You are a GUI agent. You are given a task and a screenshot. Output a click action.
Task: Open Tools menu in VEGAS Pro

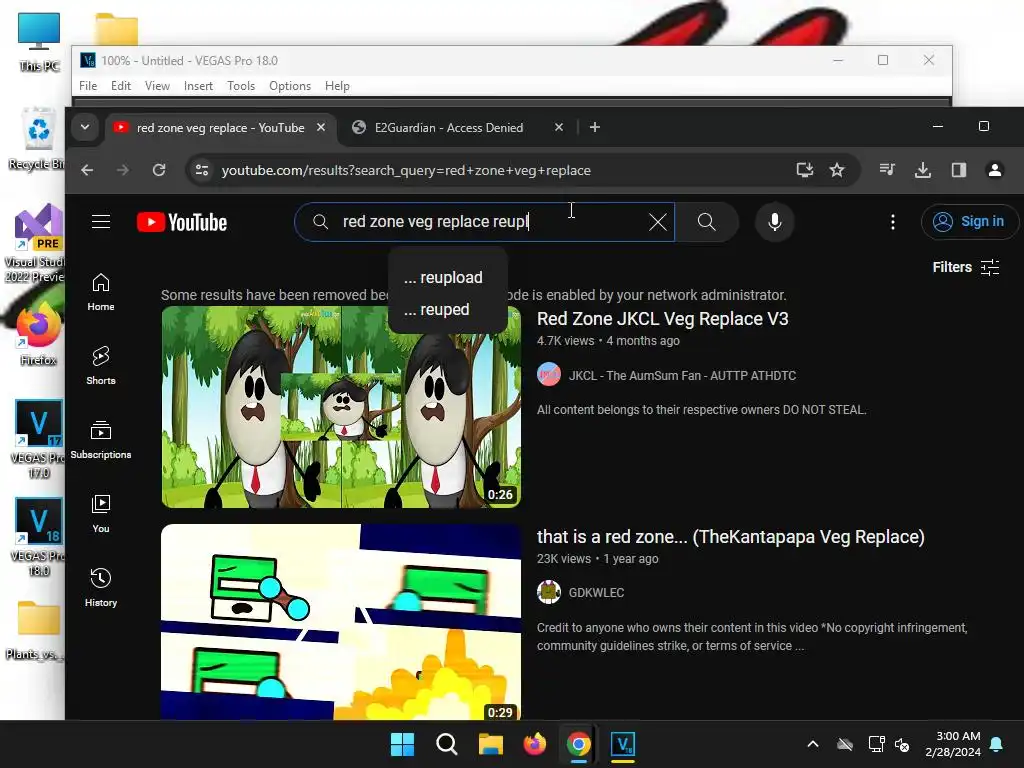tap(241, 86)
